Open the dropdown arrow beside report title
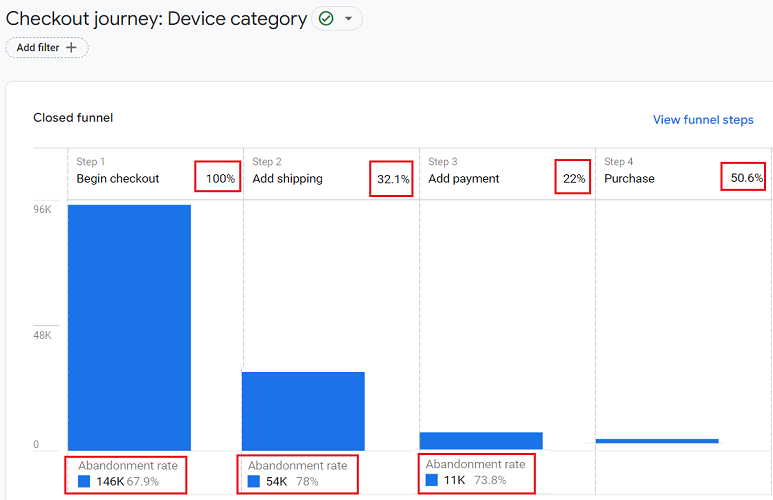 tap(349, 19)
